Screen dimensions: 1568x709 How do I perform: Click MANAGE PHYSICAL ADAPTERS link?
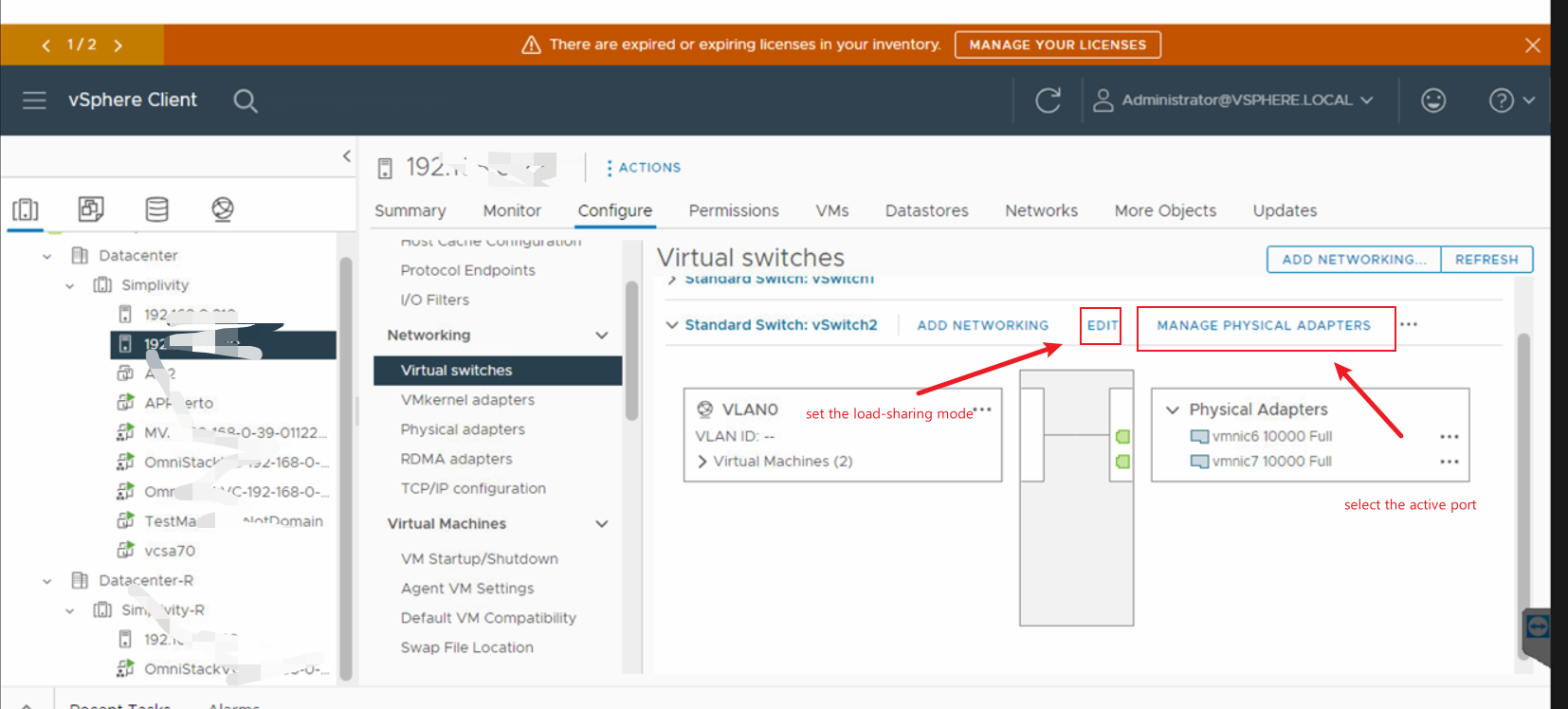[x=1264, y=325]
